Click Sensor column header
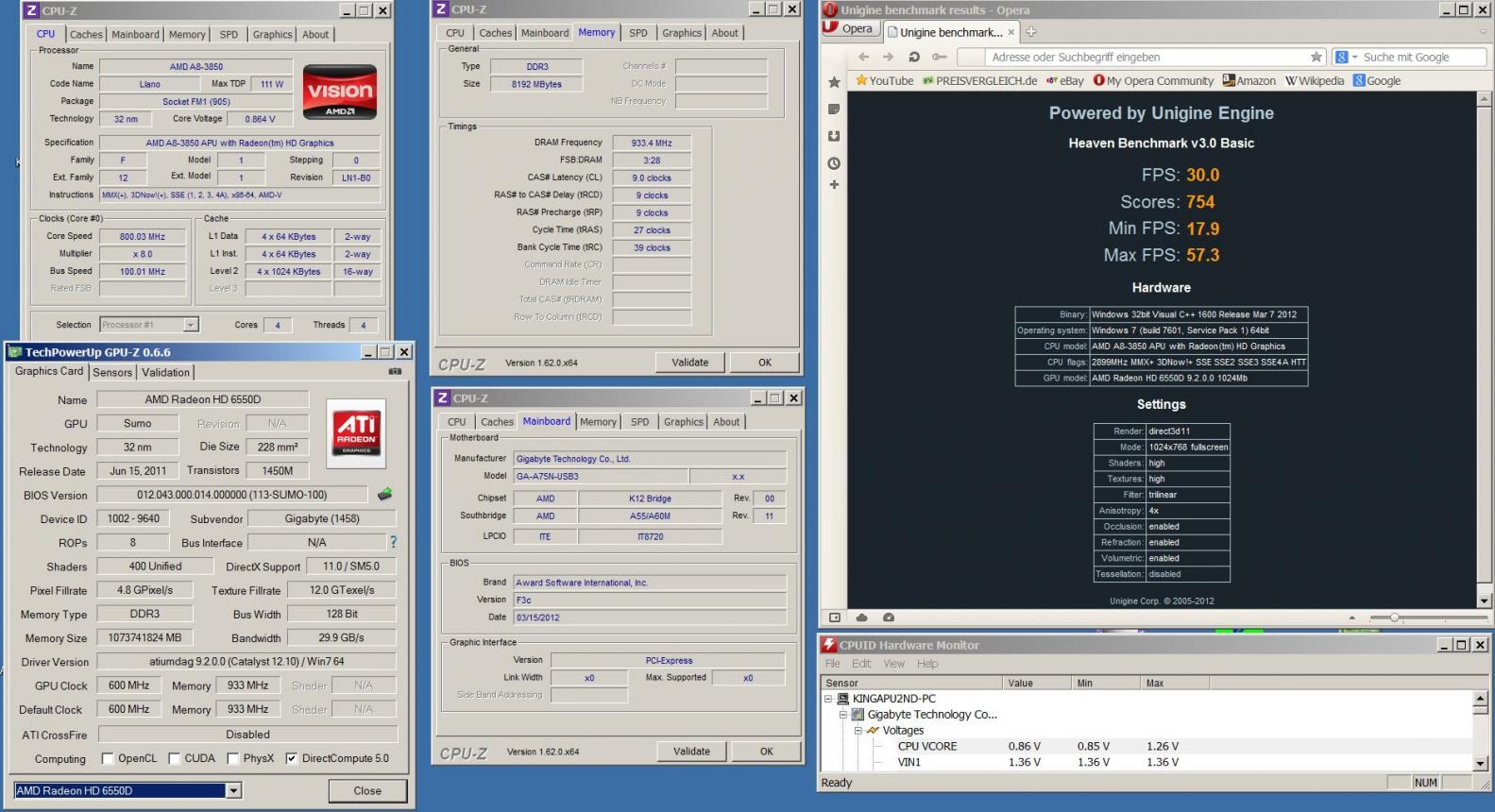The image size is (1495, 812). 912,683
